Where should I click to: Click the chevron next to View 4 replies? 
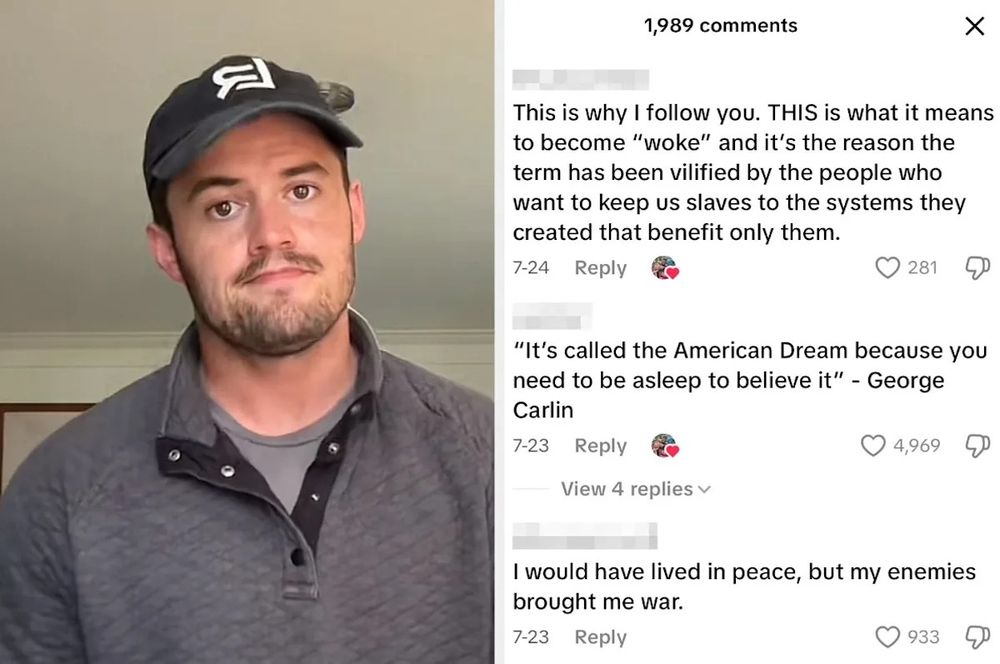[x=704, y=490]
